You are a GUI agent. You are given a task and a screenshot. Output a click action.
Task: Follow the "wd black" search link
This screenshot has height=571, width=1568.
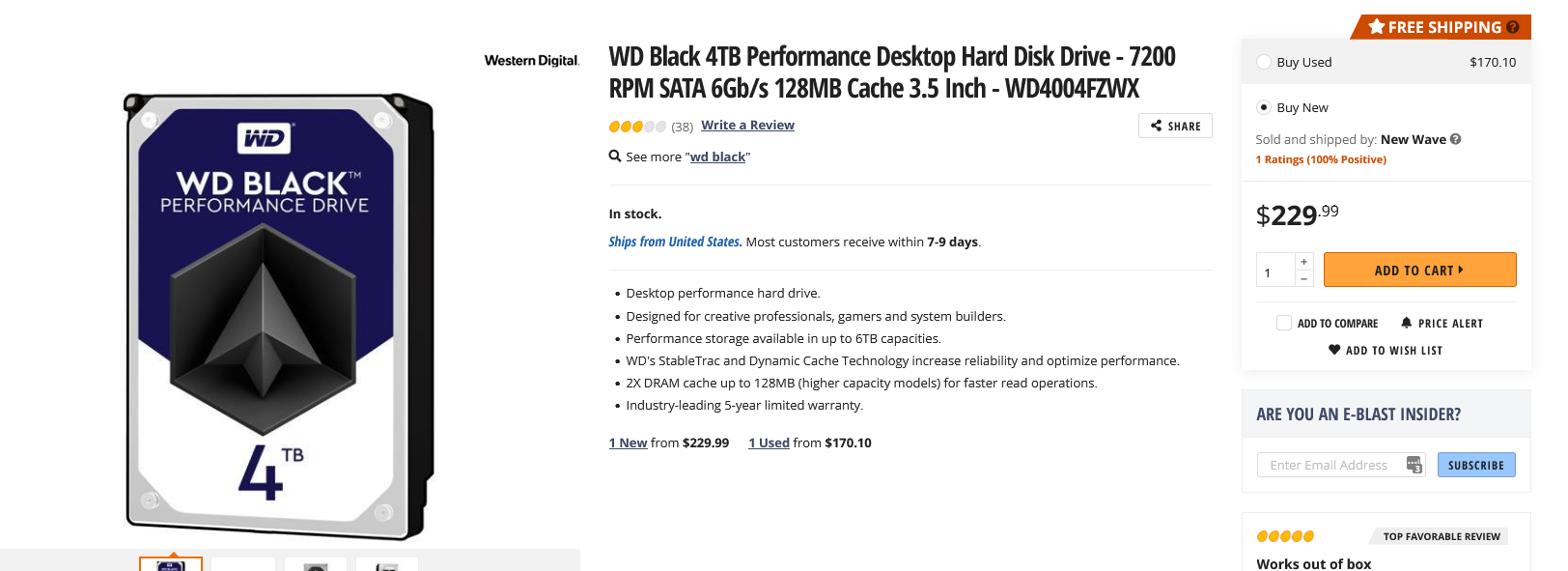(717, 157)
